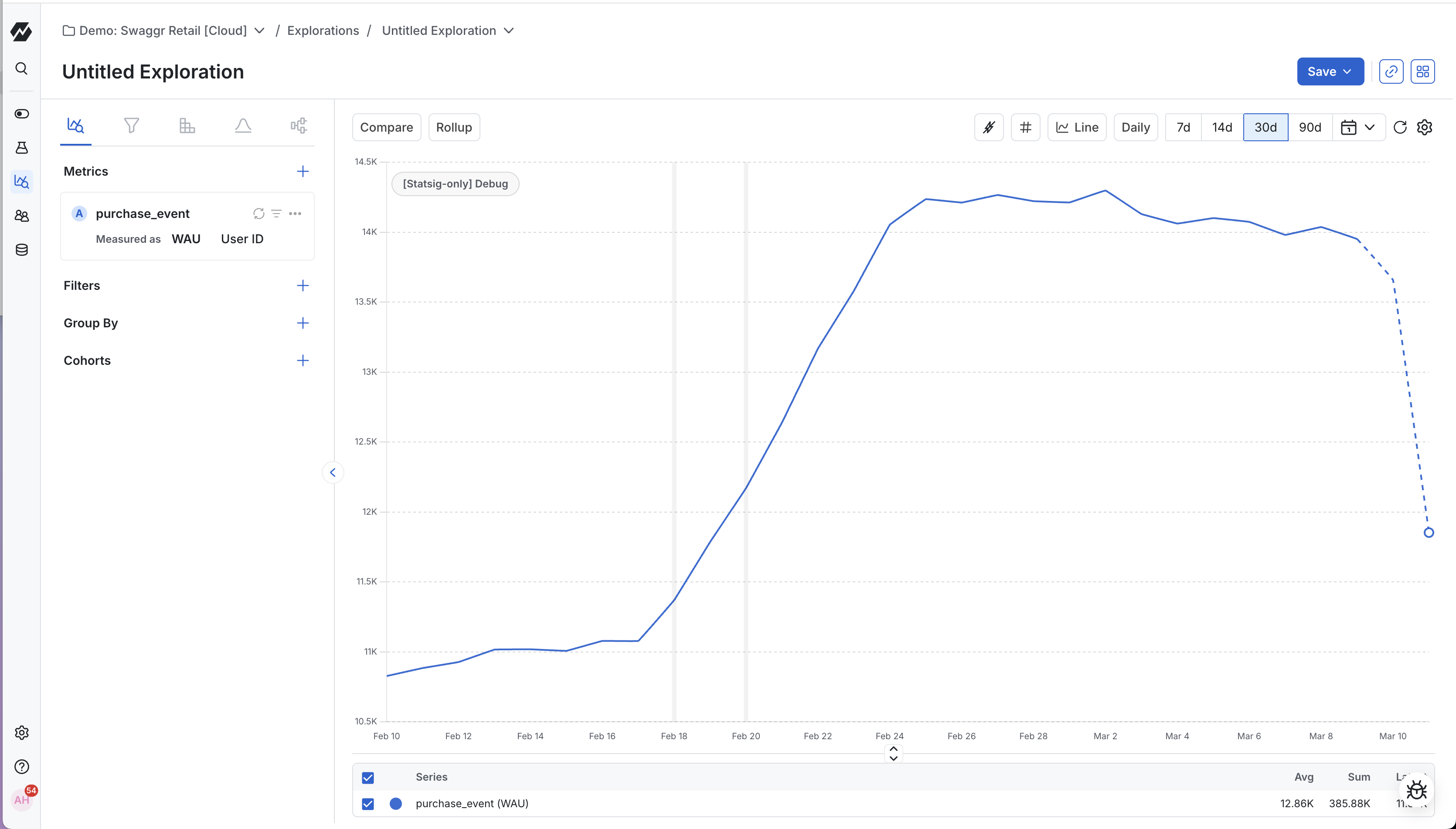Screen dimensions: 1456x829
Task: Toggle the select-all Series header checkbox
Action: pos(368,778)
